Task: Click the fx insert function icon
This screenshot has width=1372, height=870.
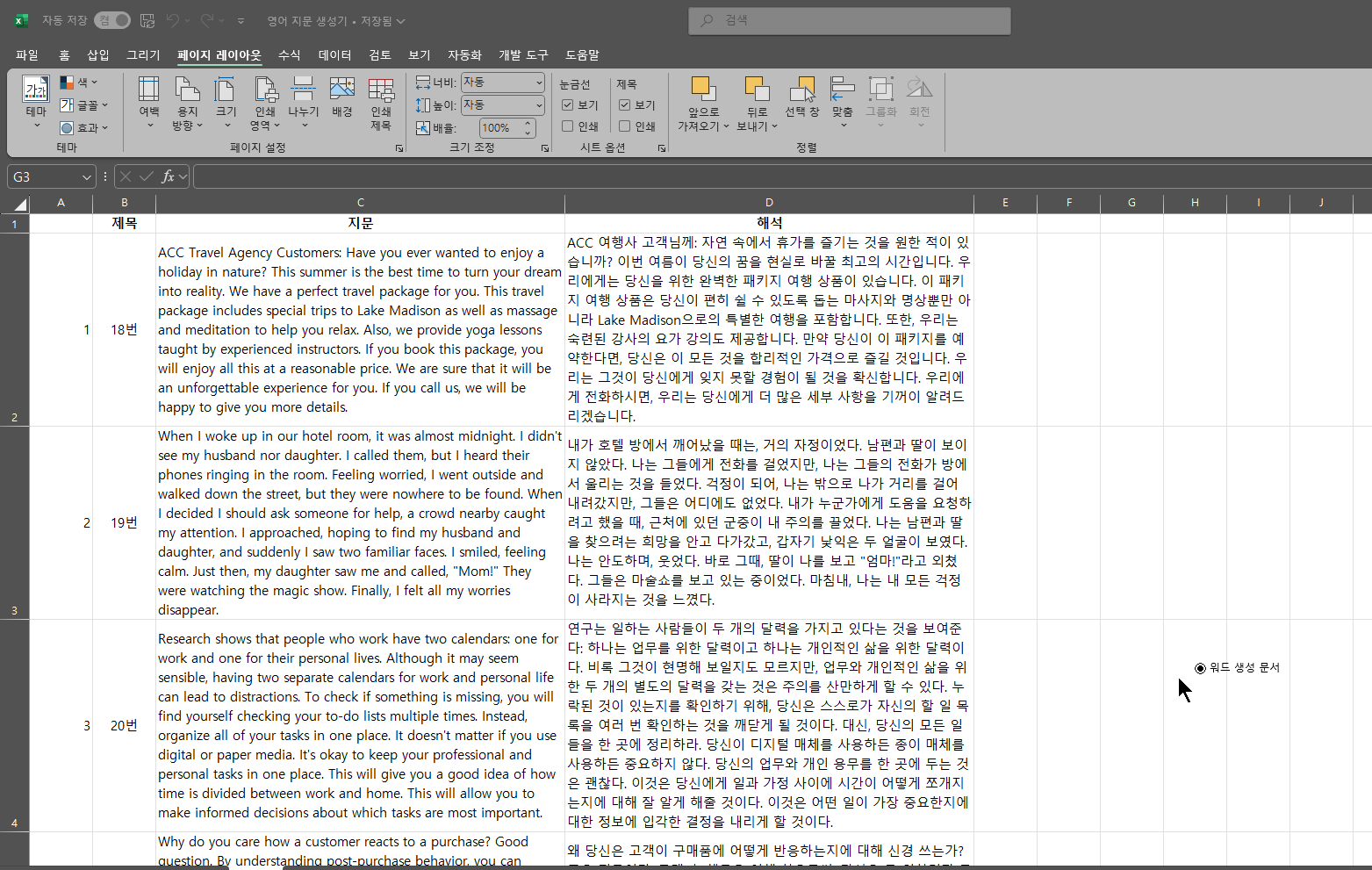Action: click(x=169, y=176)
